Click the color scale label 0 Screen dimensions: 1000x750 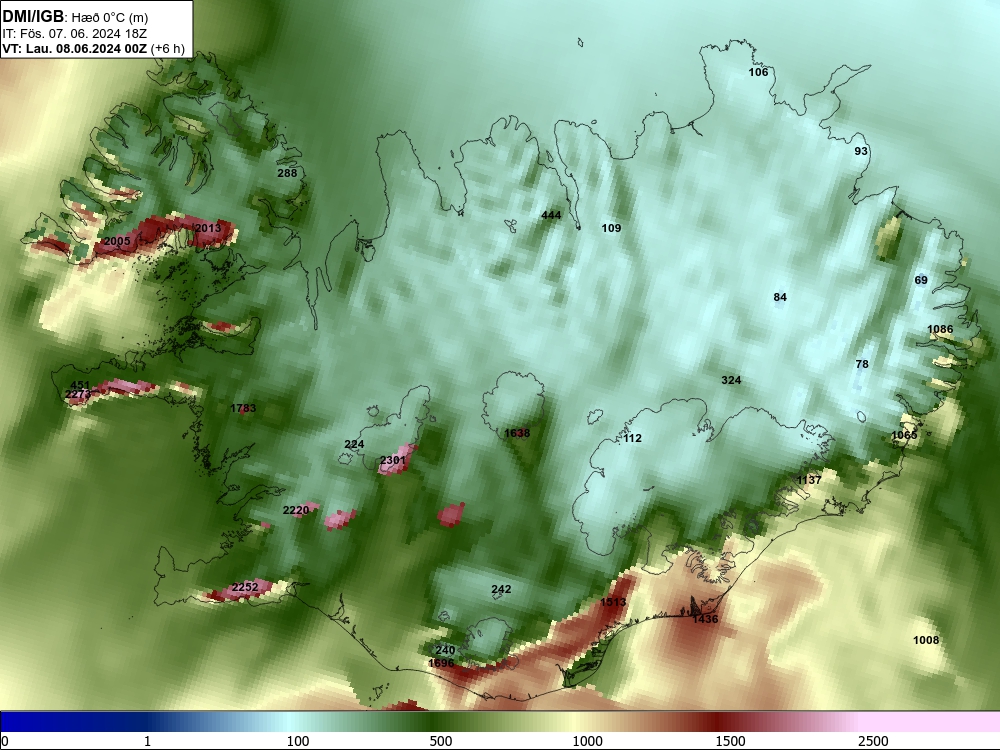[x=5, y=741]
